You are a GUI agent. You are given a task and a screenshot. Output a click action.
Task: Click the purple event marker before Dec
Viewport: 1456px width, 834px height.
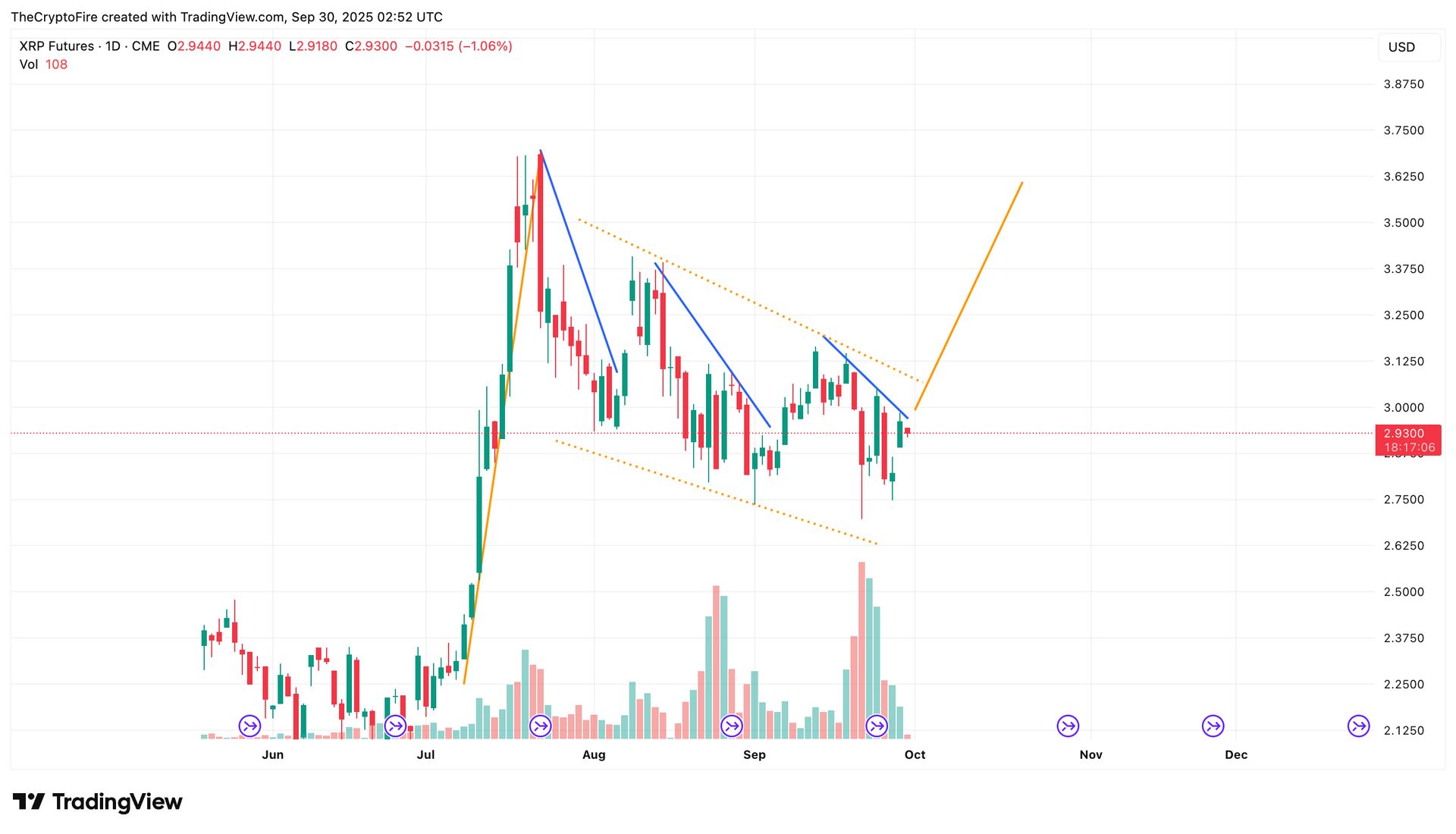point(1213,726)
